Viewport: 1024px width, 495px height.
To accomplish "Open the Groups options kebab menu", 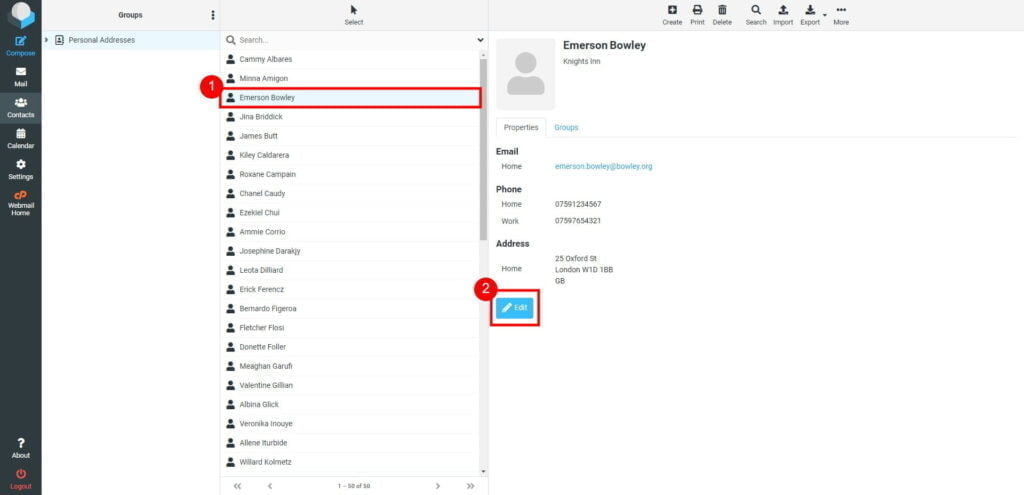I will (212, 15).
